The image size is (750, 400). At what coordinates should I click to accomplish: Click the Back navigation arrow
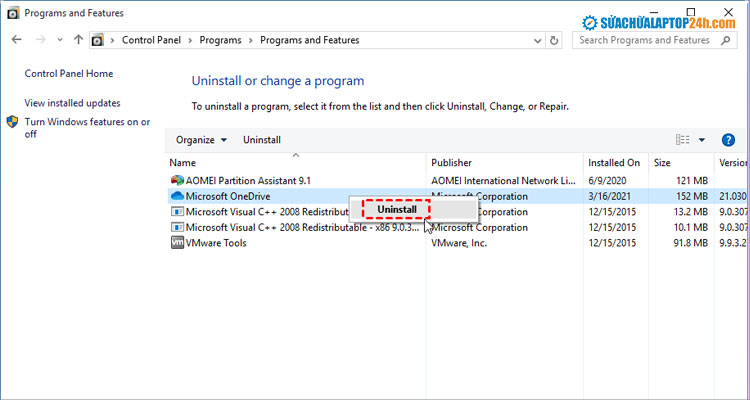point(17,40)
